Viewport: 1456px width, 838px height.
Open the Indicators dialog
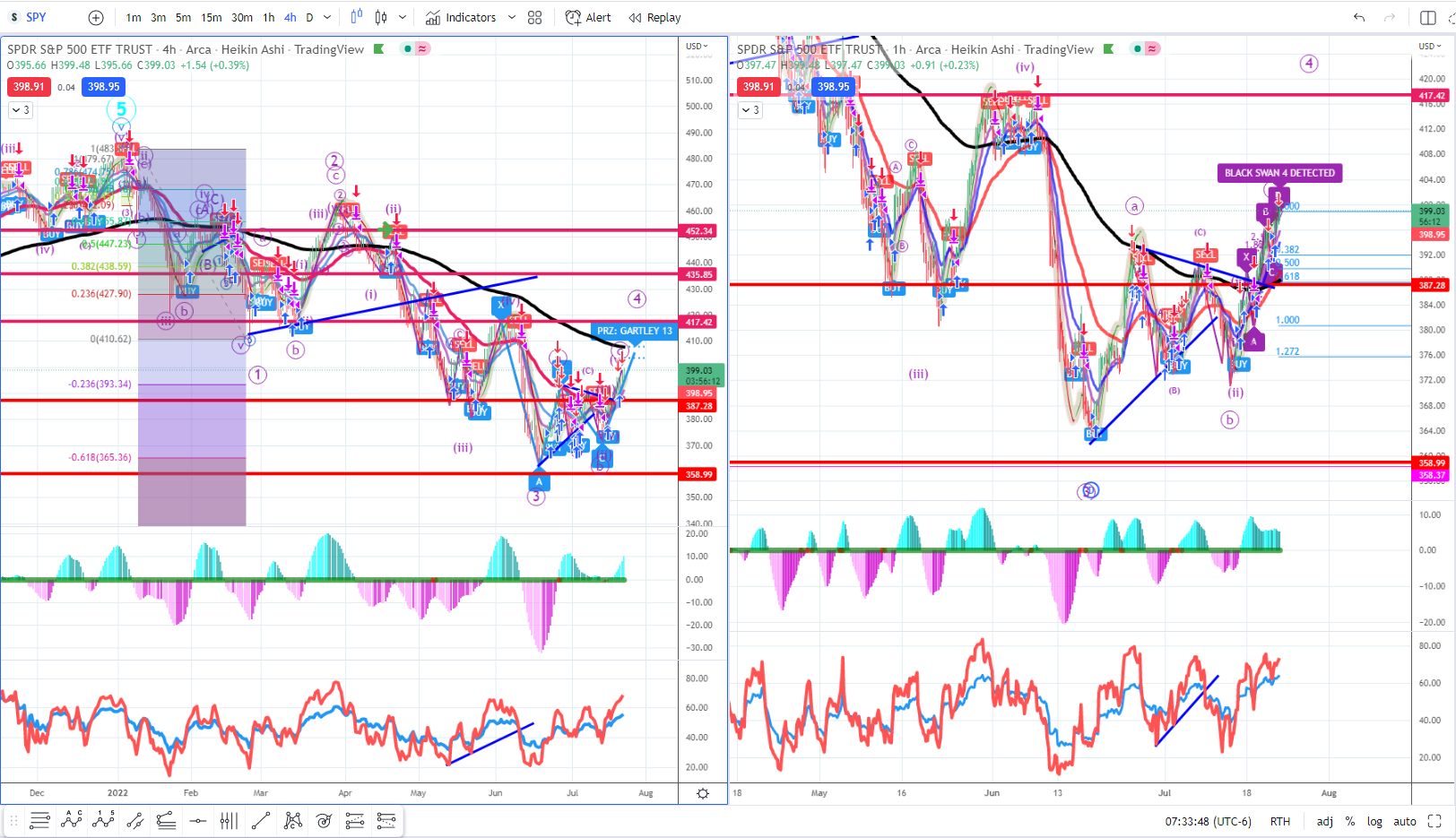pyautogui.click(x=461, y=18)
